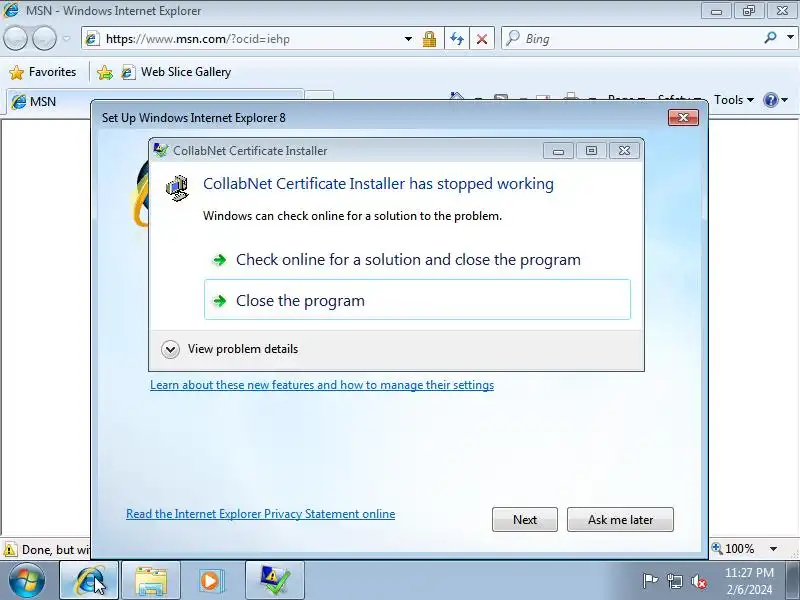Image resolution: width=800 pixels, height=600 pixels.
Task: Click the Refresh page icon
Action: (457, 39)
